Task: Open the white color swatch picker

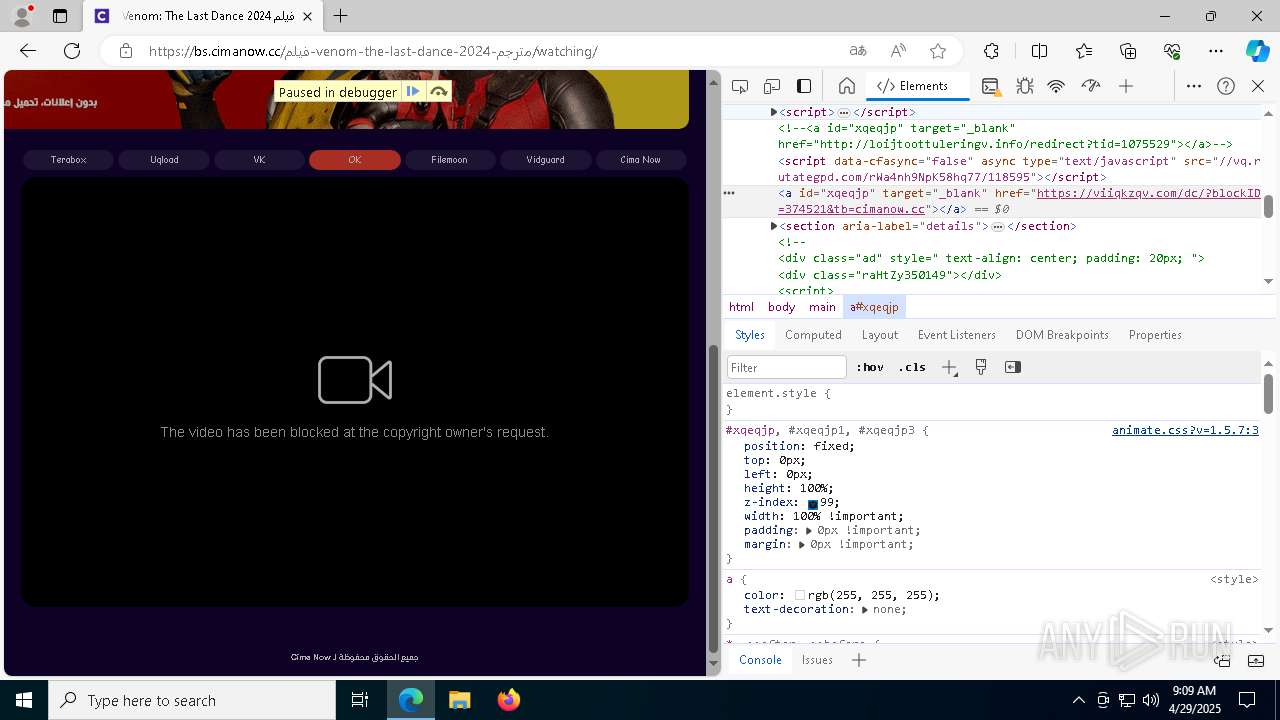Action: [800, 595]
